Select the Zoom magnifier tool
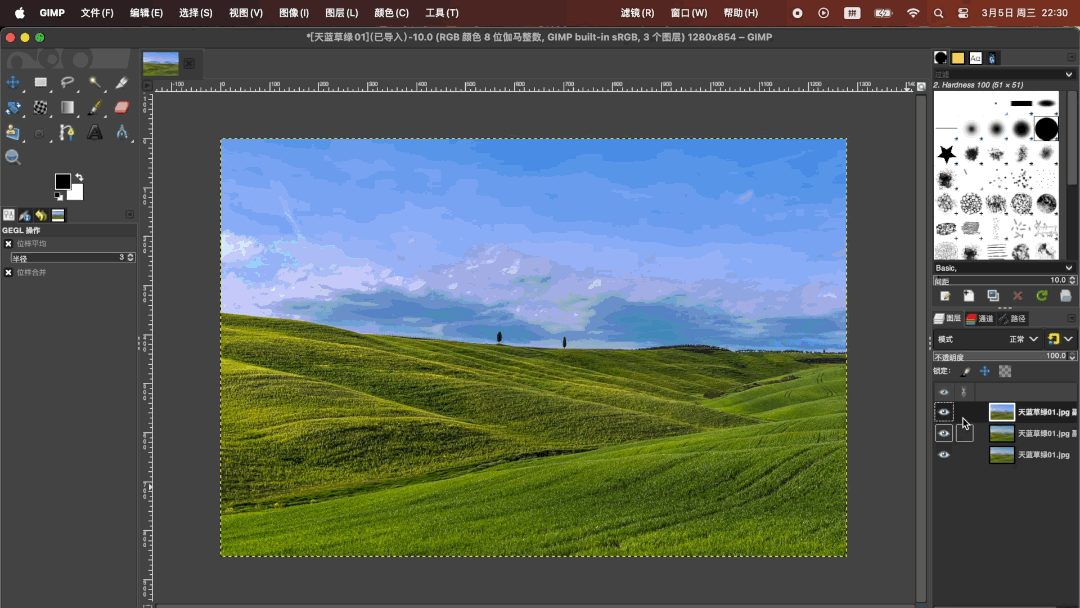 [12, 157]
